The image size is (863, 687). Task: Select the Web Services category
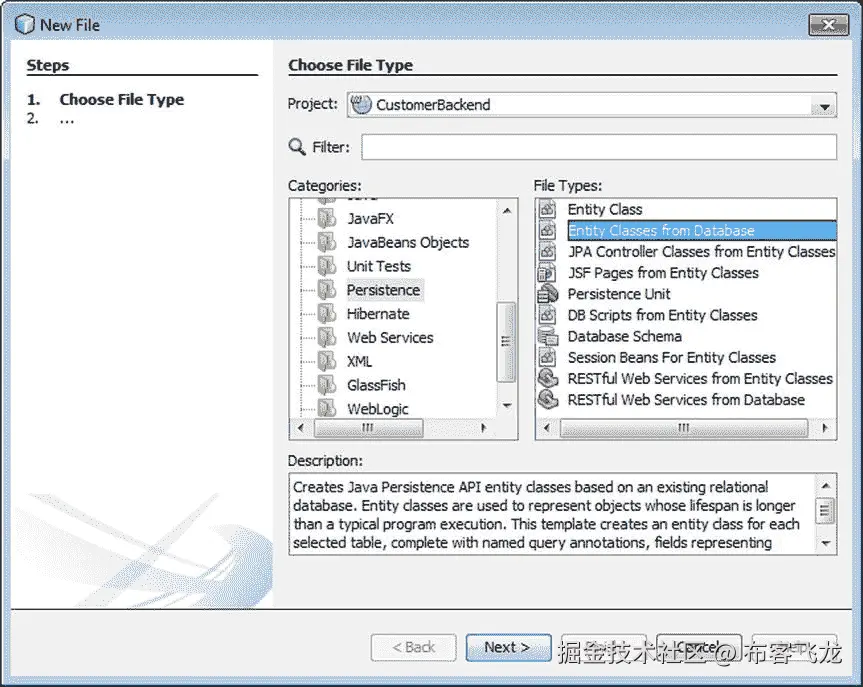tap(390, 337)
